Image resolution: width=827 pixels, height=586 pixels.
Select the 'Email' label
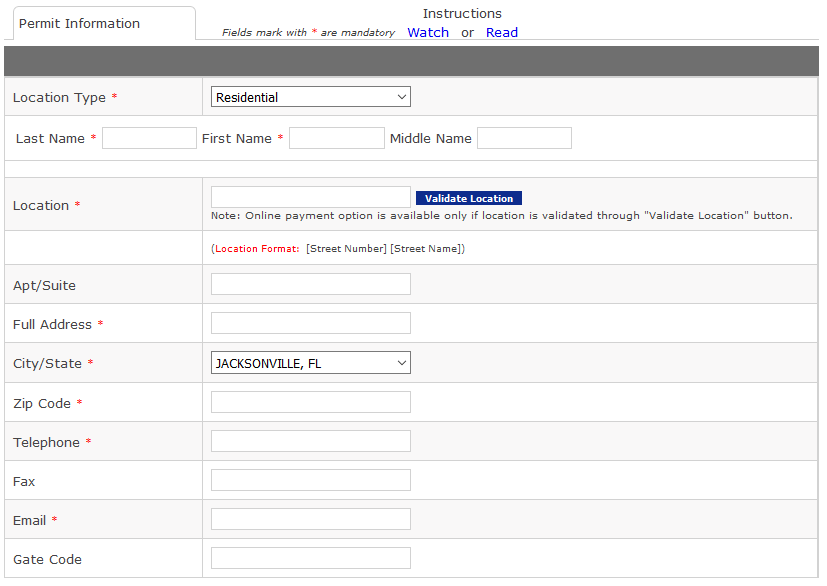click(30, 521)
